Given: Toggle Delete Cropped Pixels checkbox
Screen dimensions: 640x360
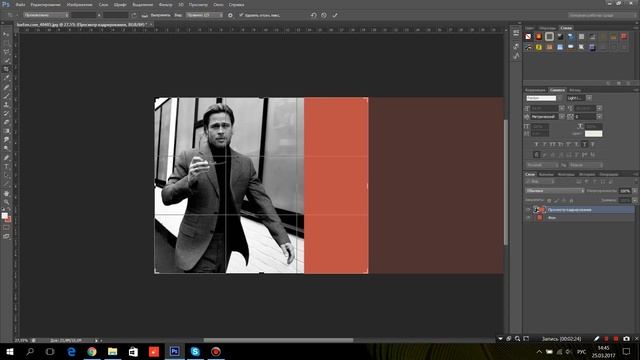Looking at the screenshot, I should 241,15.
